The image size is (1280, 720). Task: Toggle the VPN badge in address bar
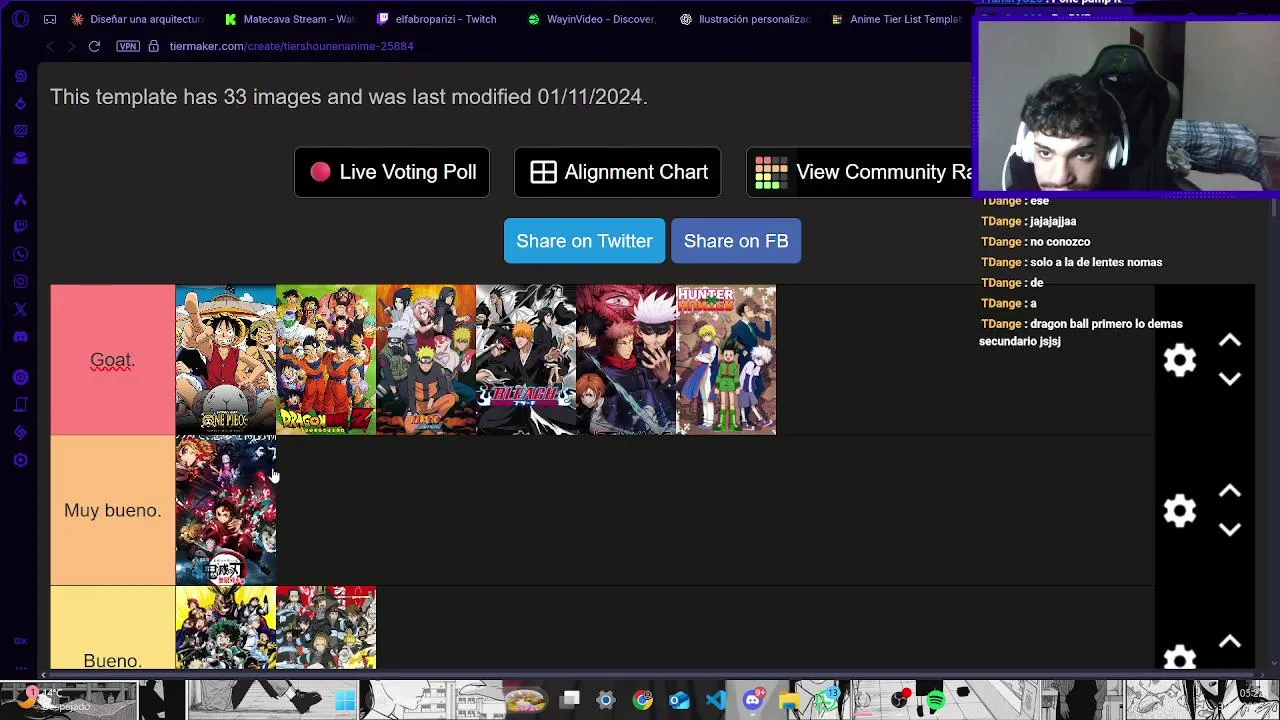pyautogui.click(x=127, y=46)
